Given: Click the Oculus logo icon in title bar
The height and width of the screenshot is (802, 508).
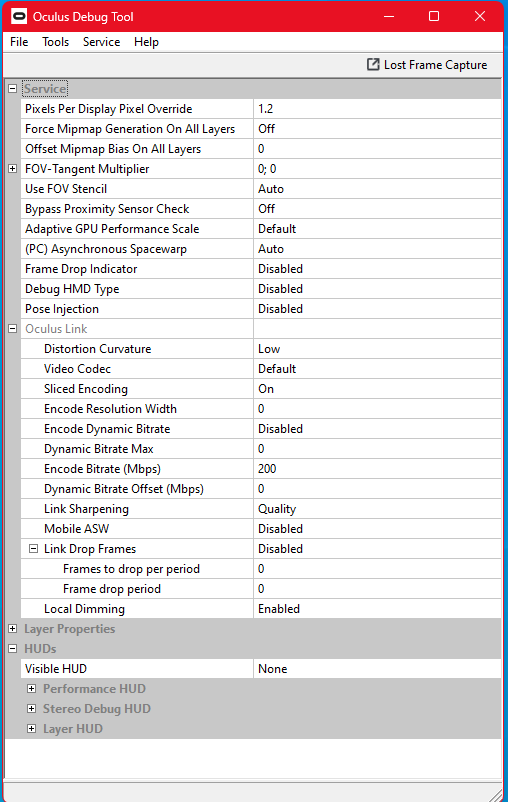Looking at the screenshot, I should tap(19, 16).
